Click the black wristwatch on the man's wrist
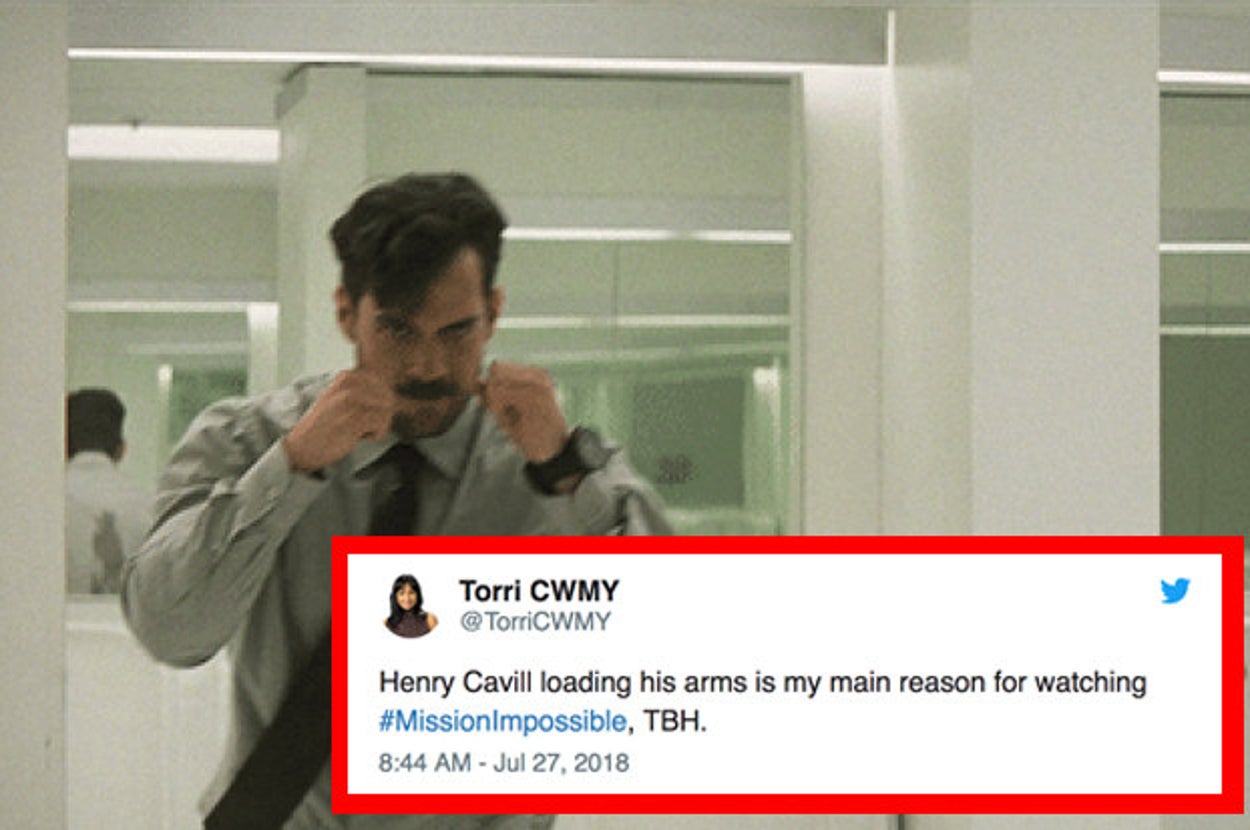Image resolution: width=1250 pixels, height=830 pixels. [570, 459]
